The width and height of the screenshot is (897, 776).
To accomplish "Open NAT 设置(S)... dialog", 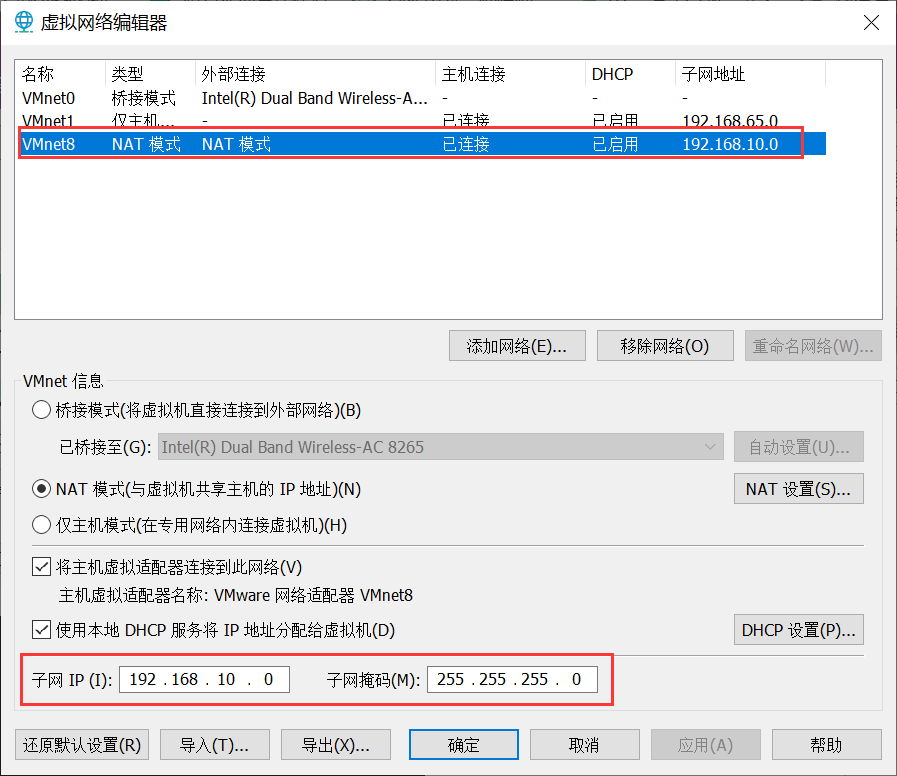I will pyautogui.click(x=799, y=489).
